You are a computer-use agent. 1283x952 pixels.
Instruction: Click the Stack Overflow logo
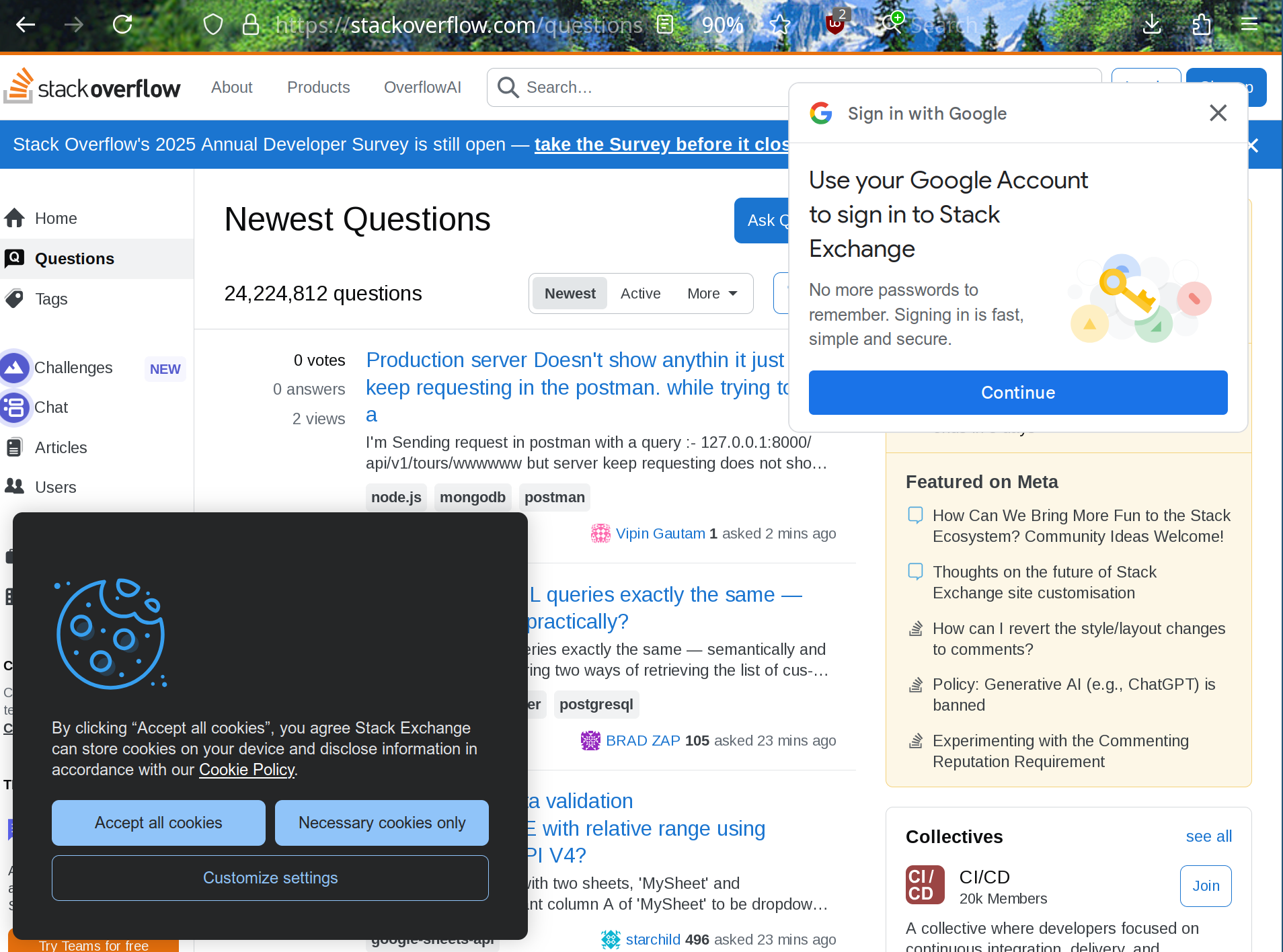[93, 87]
